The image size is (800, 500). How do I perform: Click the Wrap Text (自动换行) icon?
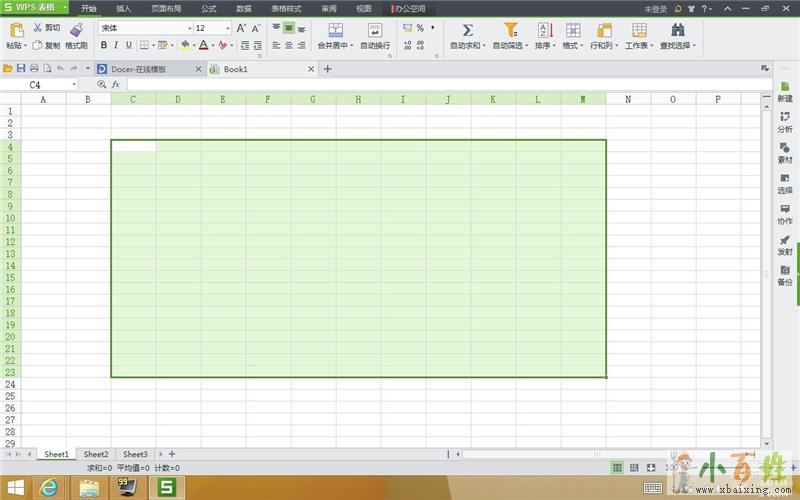(x=375, y=31)
